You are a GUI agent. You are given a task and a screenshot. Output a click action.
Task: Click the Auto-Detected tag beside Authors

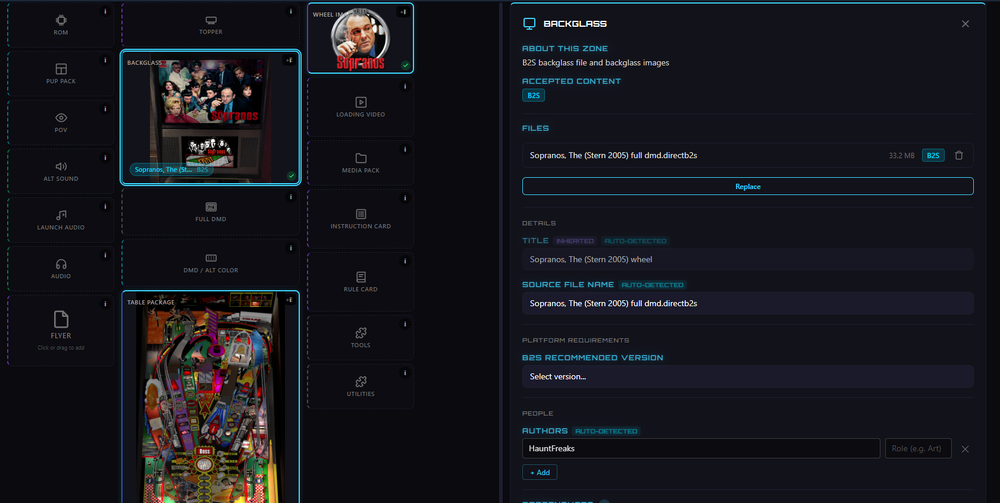tap(607, 431)
